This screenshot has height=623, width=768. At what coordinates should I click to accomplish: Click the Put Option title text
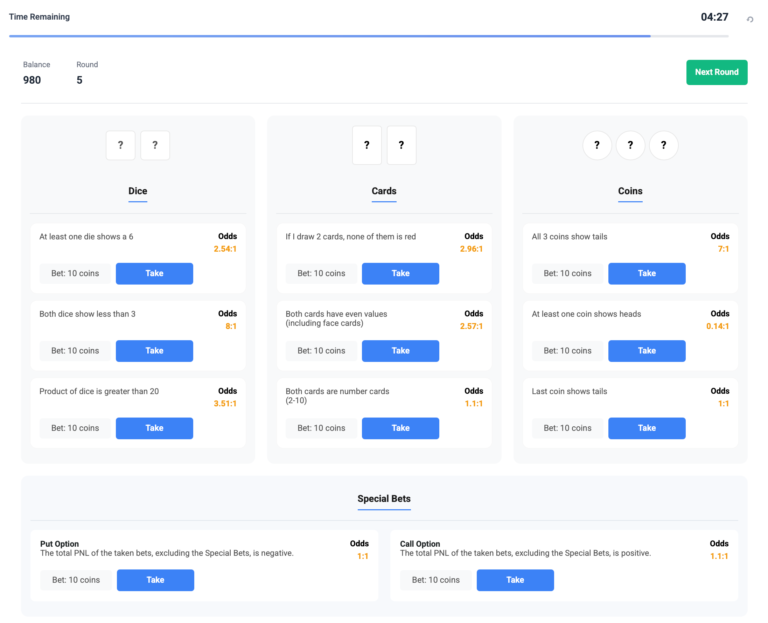(x=59, y=544)
